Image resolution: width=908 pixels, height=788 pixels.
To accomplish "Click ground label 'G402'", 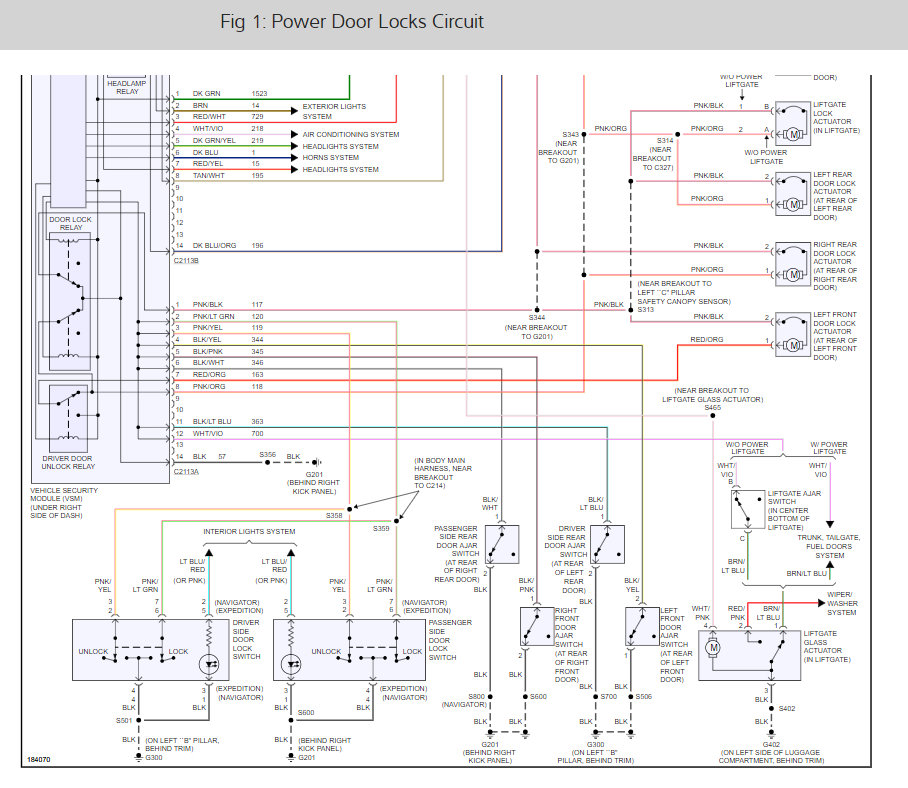I will [771, 745].
